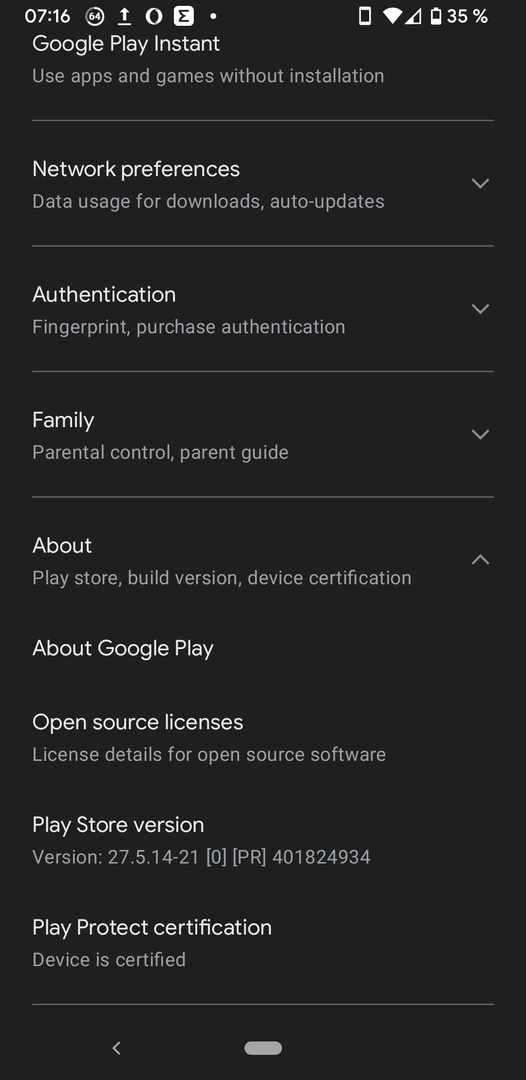This screenshot has width=526, height=1080.
Task: Tap the upload arrow notification icon
Action: click(125, 16)
